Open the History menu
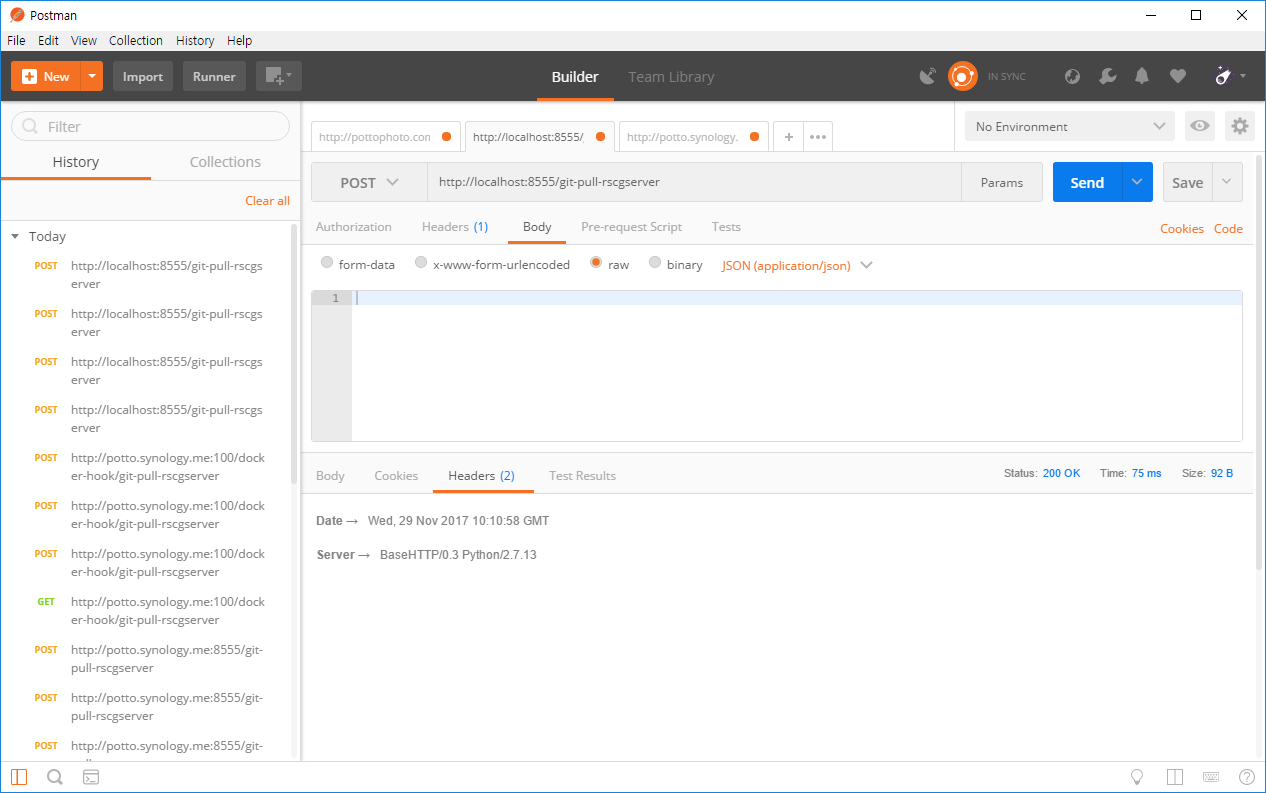 pyautogui.click(x=195, y=40)
